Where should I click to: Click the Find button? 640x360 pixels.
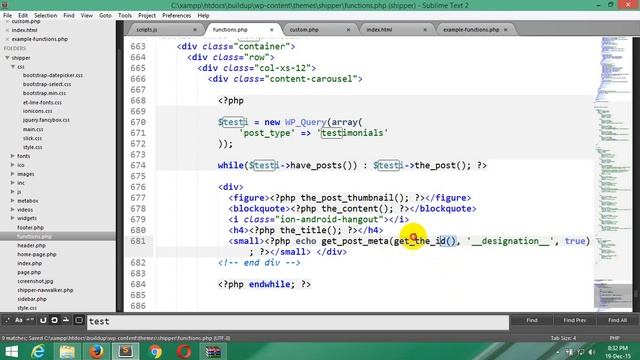point(532,320)
